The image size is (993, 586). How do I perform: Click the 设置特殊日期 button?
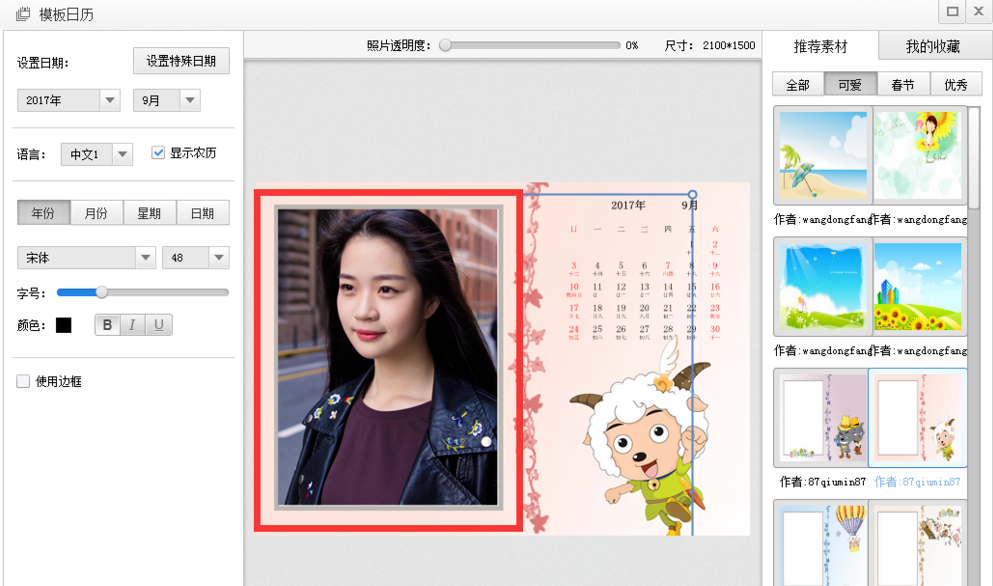[181, 61]
